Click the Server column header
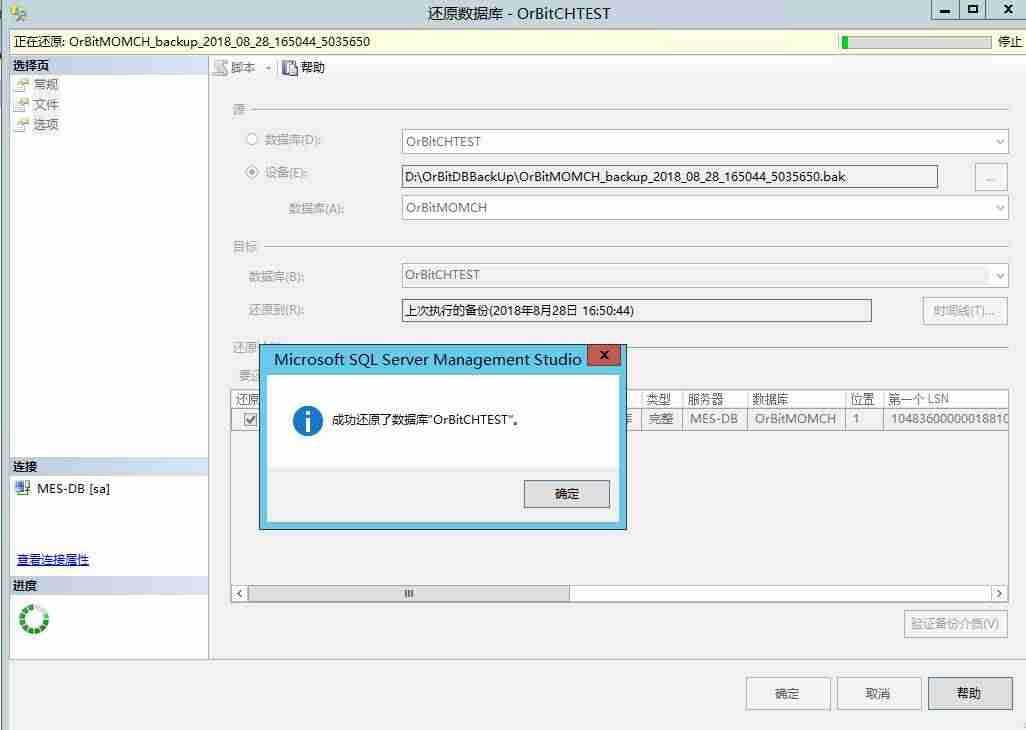Image resolution: width=1026 pixels, height=730 pixels. coord(714,398)
